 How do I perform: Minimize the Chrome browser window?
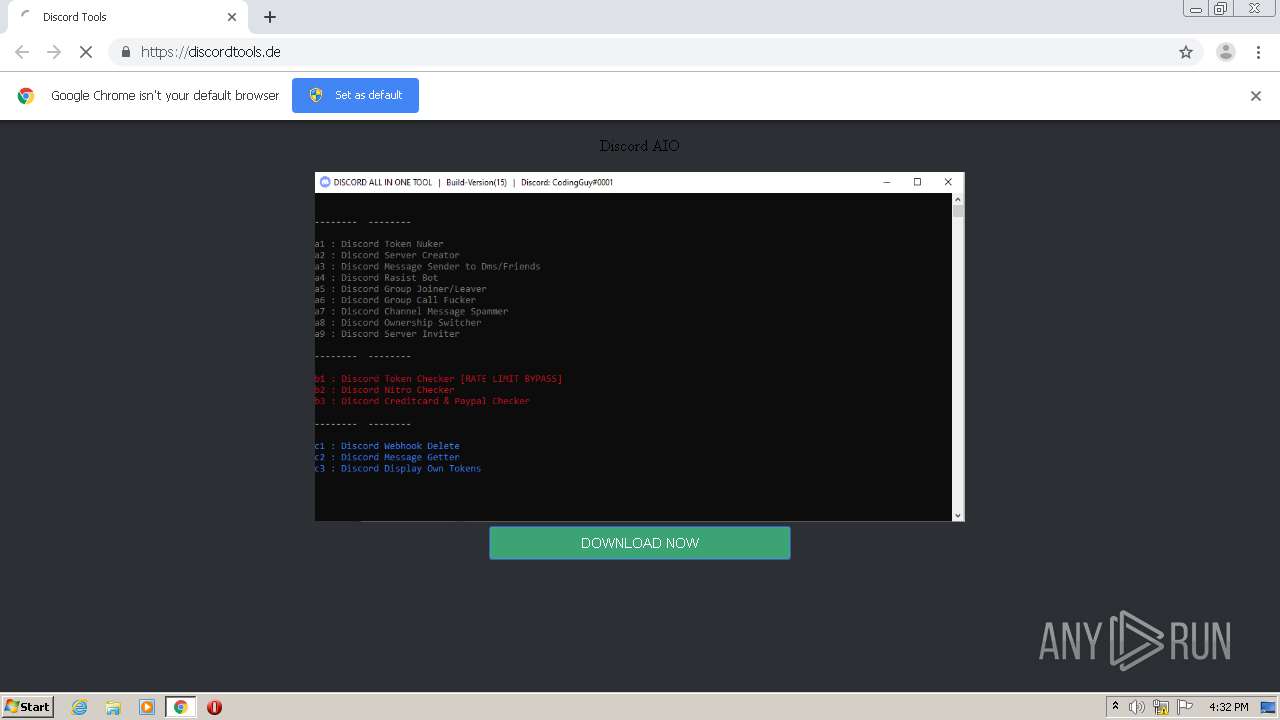pos(1195,9)
